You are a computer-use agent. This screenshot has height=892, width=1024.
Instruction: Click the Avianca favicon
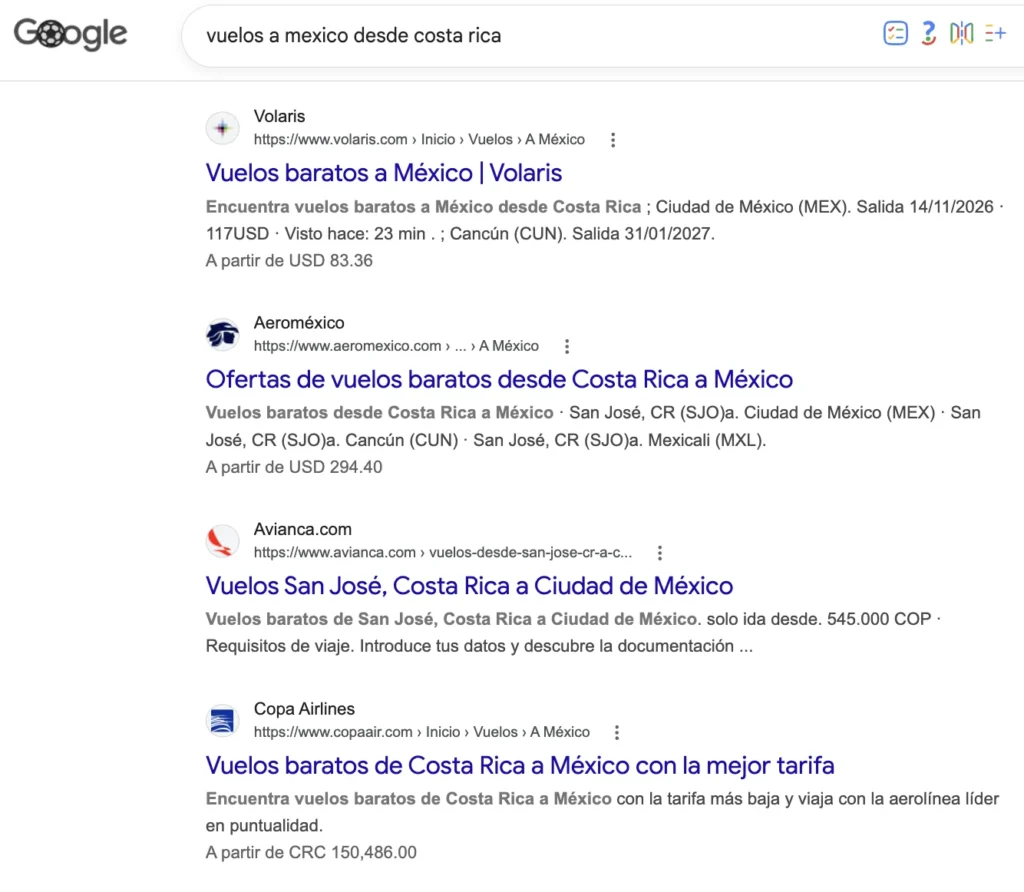pyautogui.click(x=223, y=541)
